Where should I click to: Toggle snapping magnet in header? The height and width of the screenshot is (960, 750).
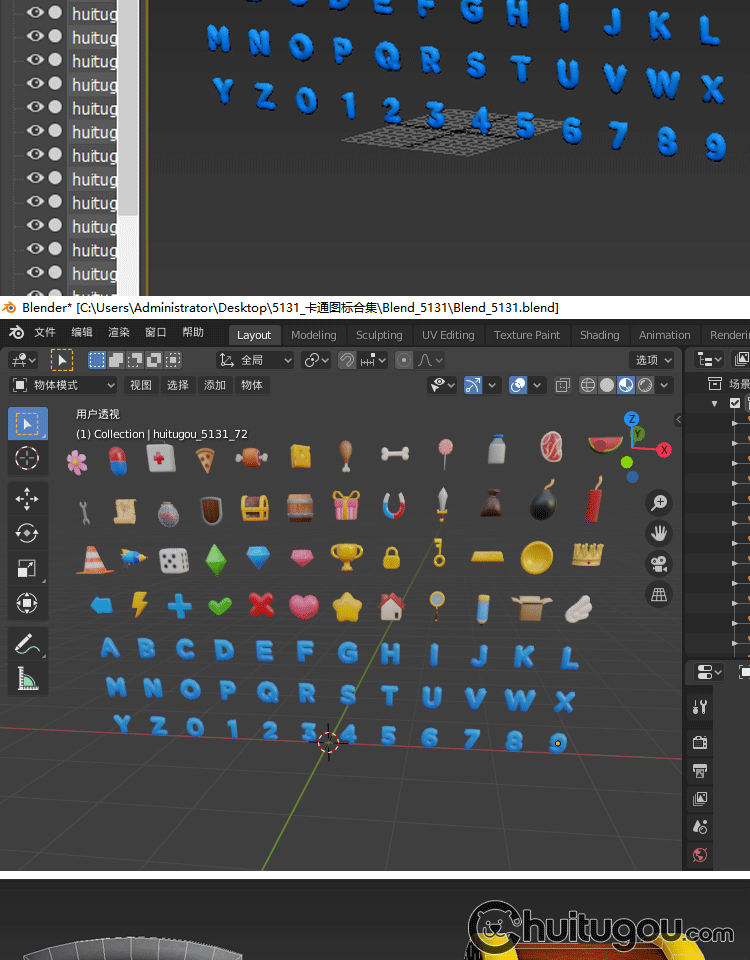click(x=347, y=360)
